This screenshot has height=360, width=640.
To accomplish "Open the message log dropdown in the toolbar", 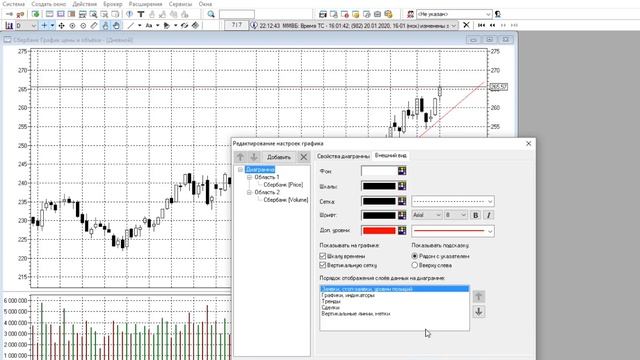I will (453, 26).
